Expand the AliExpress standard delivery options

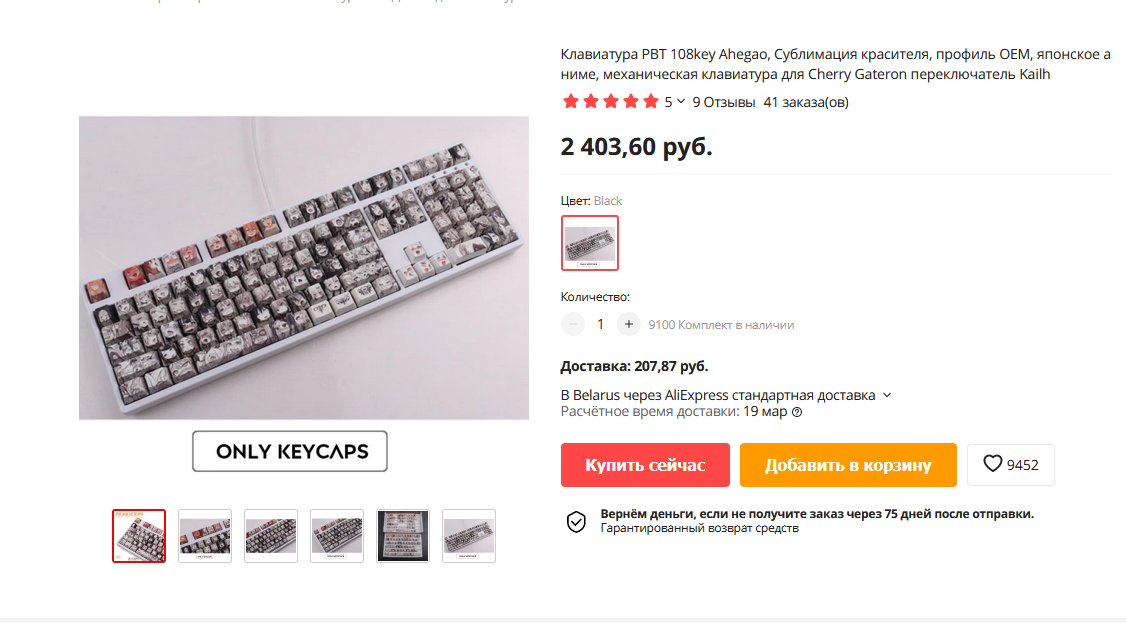click(887, 395)
